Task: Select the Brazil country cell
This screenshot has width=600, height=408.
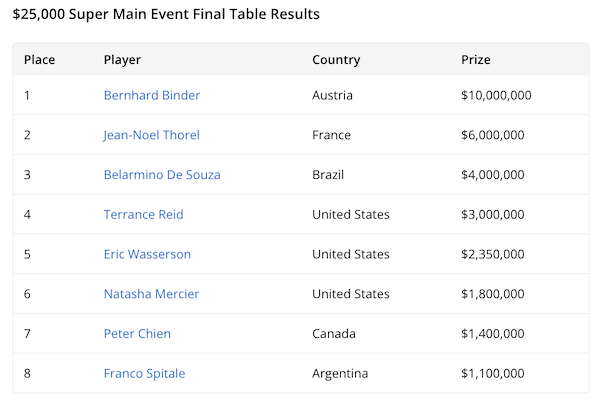Action: tap(328, 175)
